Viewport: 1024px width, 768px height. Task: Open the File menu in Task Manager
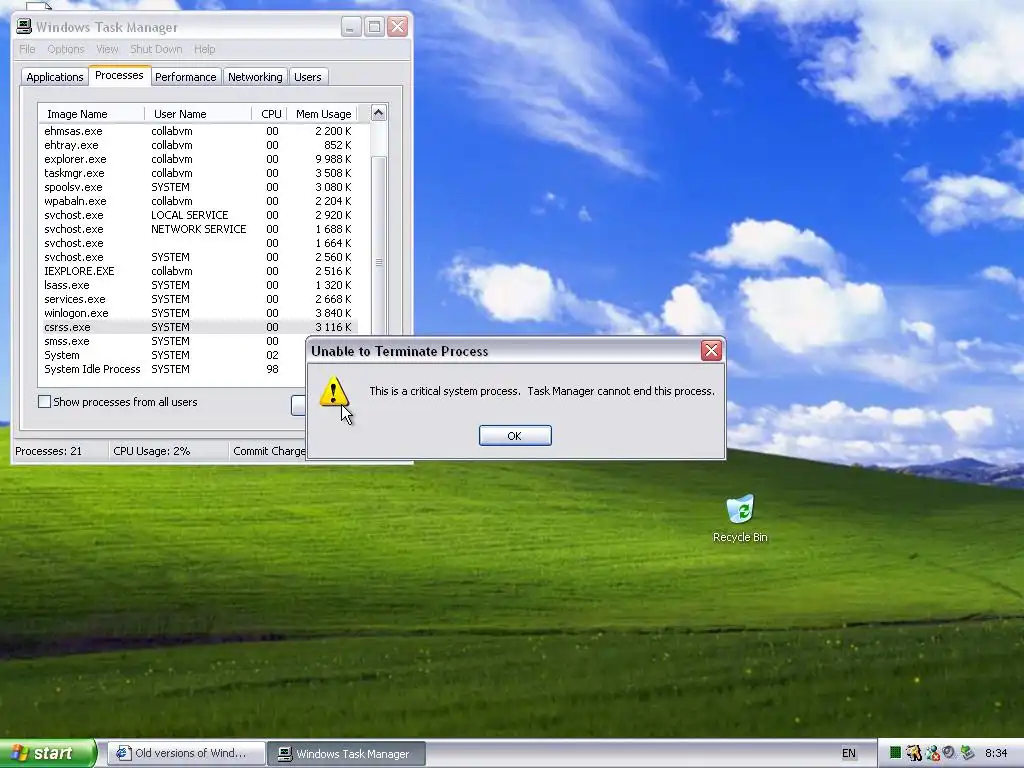click(x=27, y=49)
